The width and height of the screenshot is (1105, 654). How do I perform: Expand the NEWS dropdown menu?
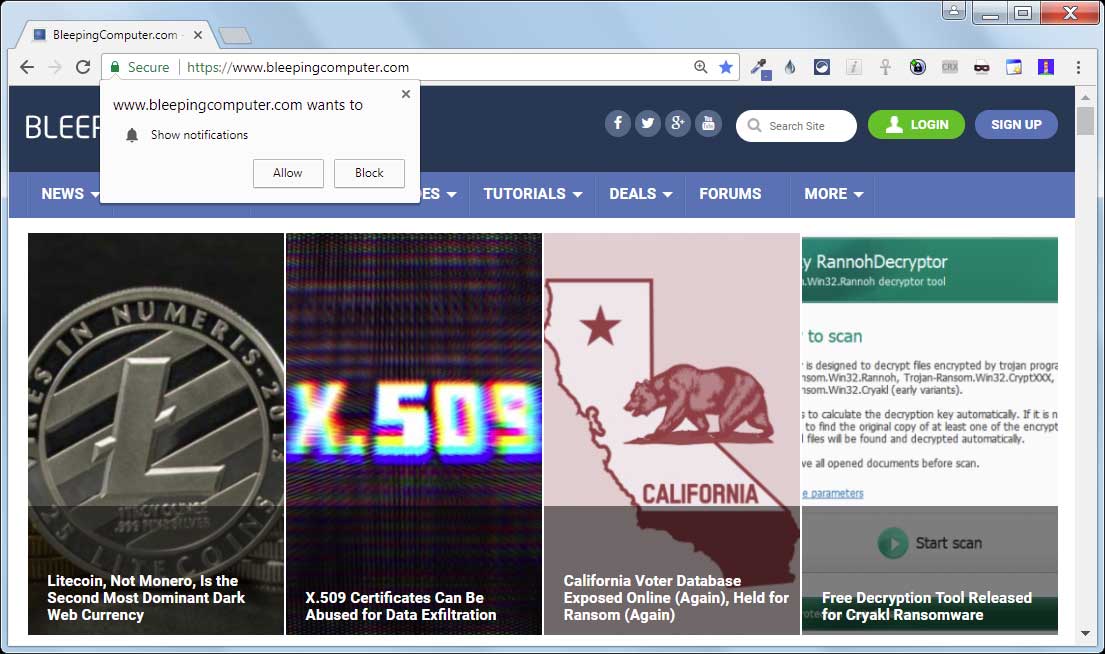click(70, 194)
